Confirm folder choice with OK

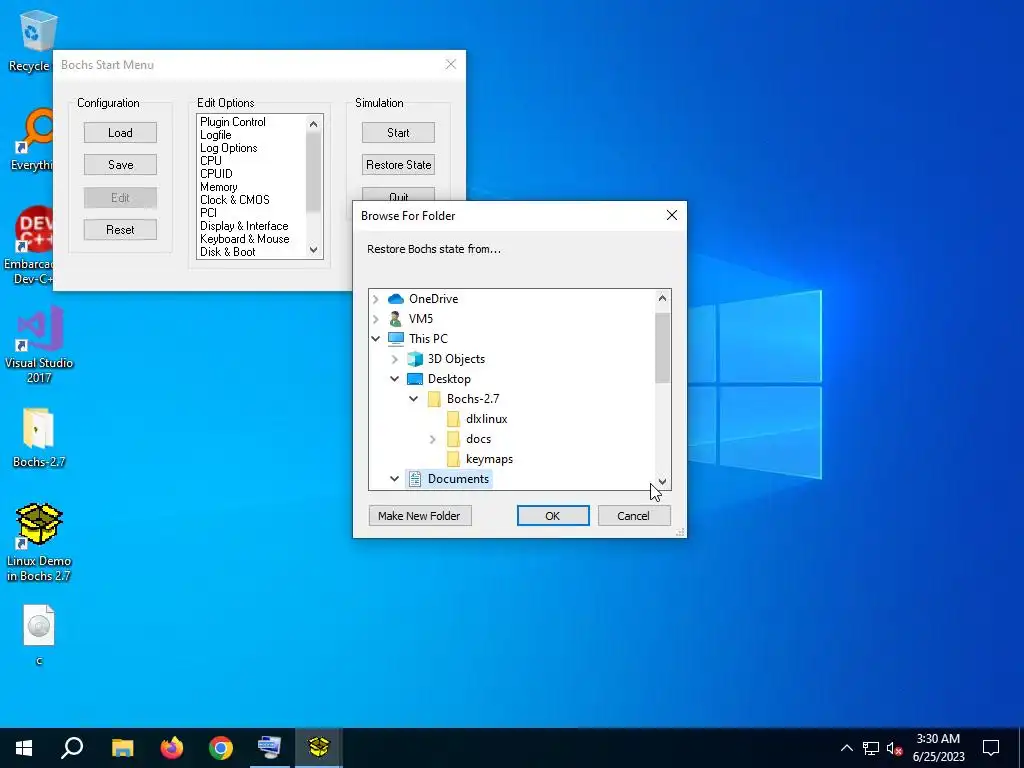point(552,516)
